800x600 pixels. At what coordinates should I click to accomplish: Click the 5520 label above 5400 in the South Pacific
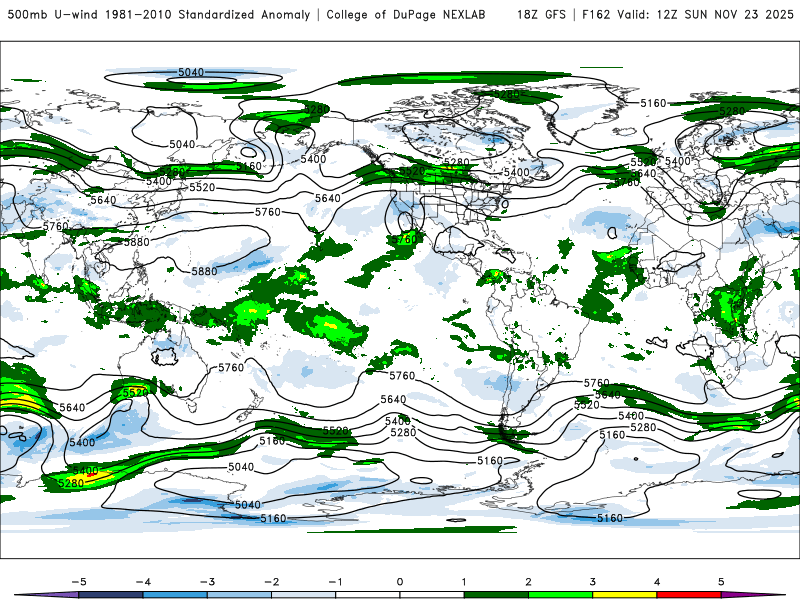tap(335, 431)
